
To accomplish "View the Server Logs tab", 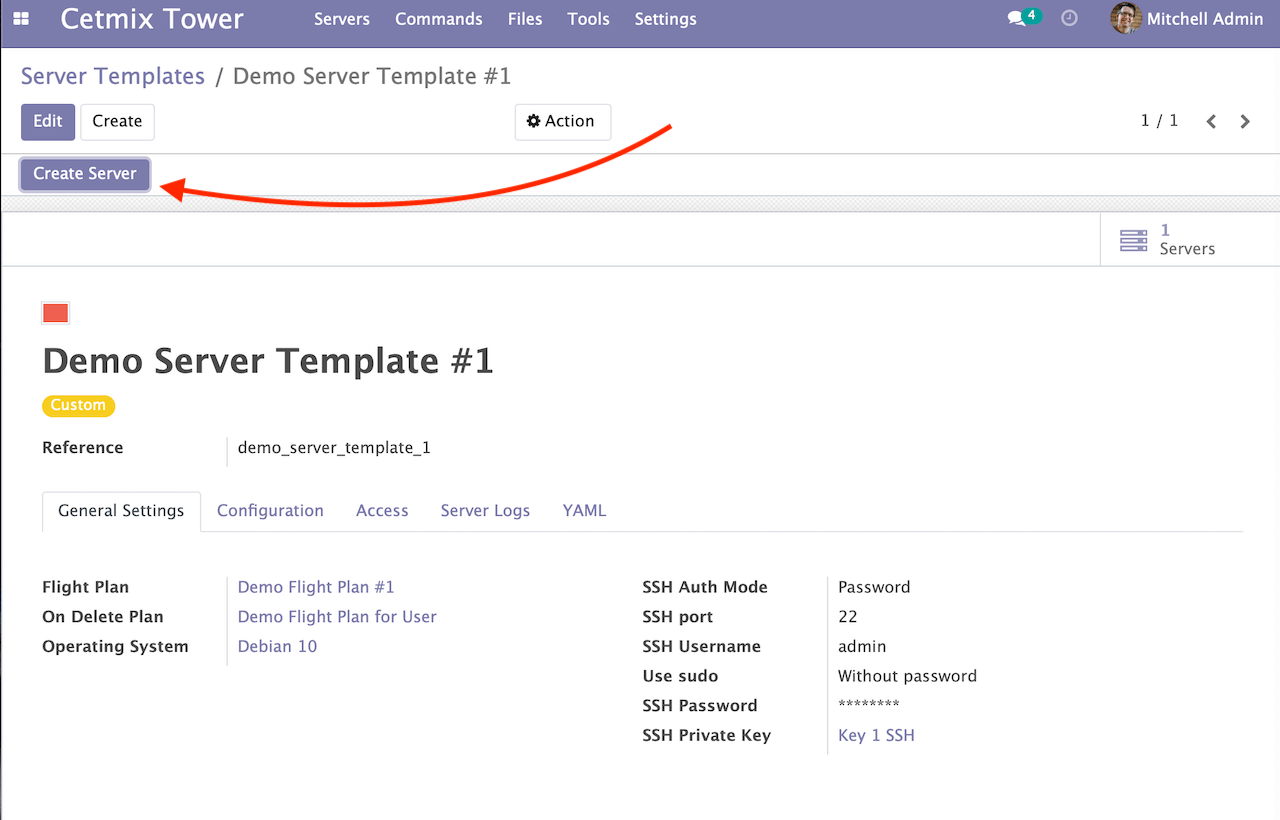I will coord(485,510).
